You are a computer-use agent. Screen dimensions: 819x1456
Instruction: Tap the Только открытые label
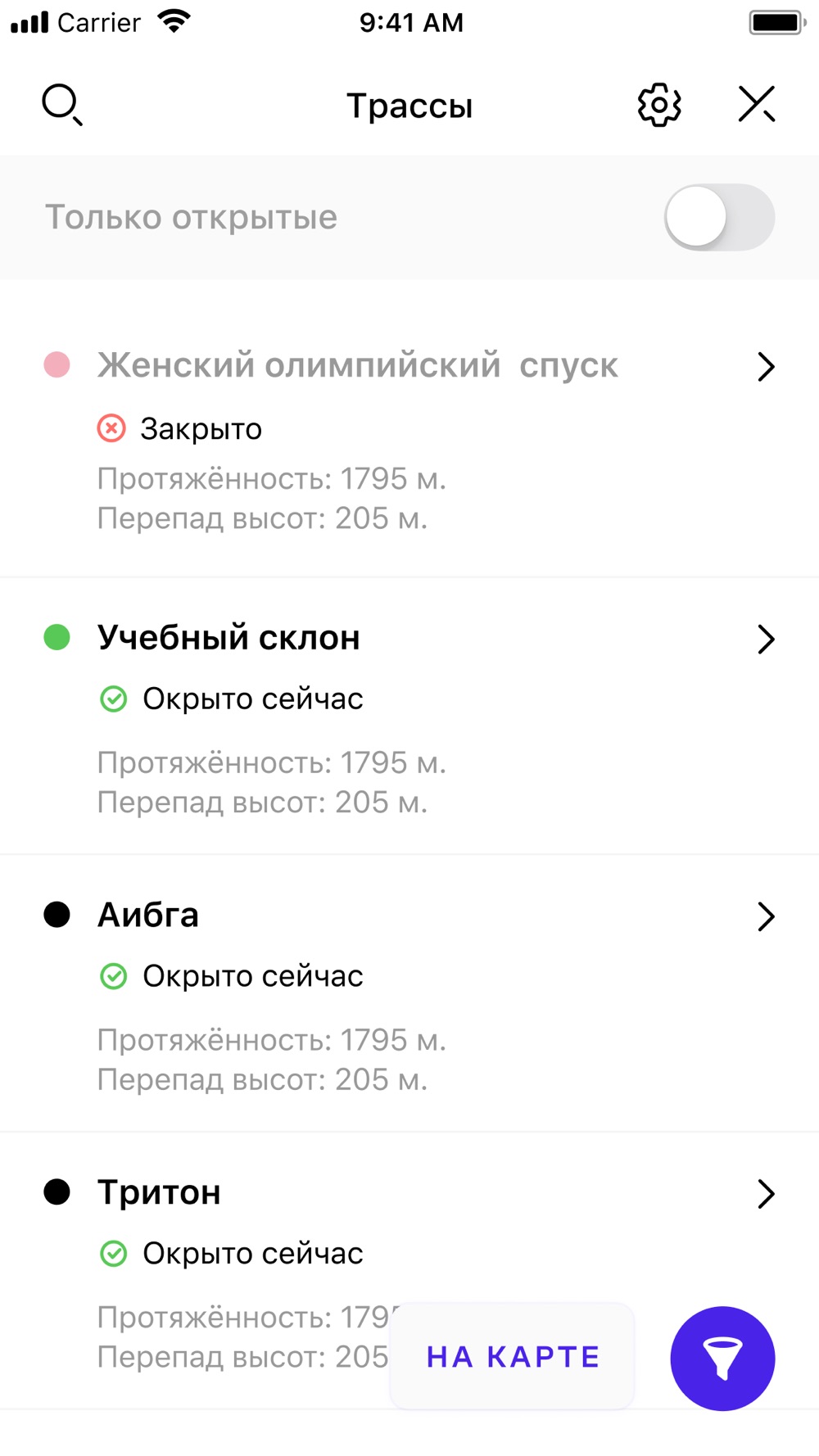click(191, 218)
